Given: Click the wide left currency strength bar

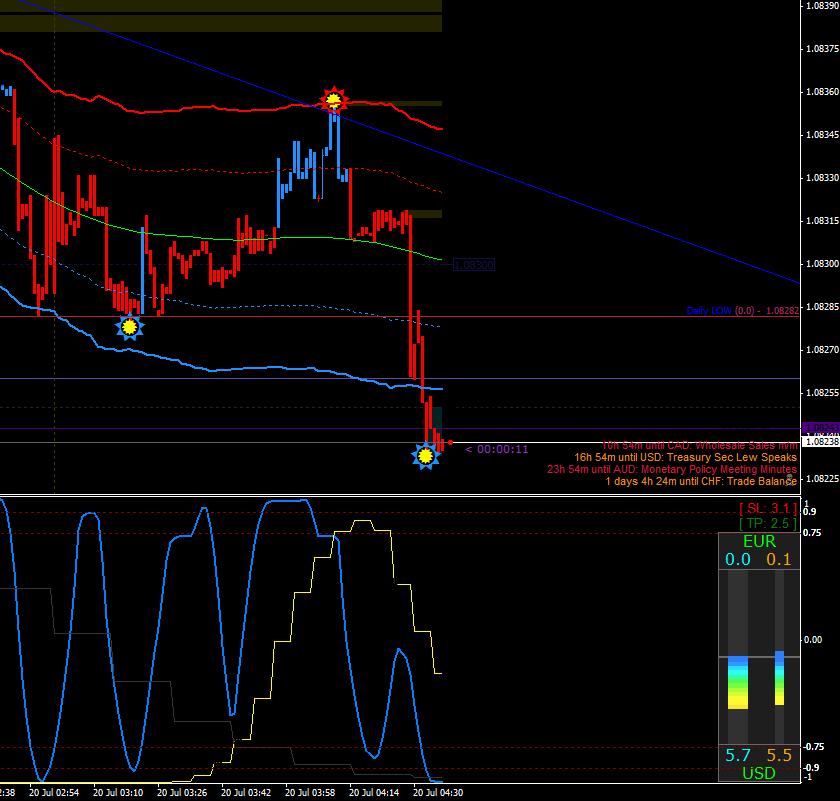Looking at the screenshot, I should [738, 683].
